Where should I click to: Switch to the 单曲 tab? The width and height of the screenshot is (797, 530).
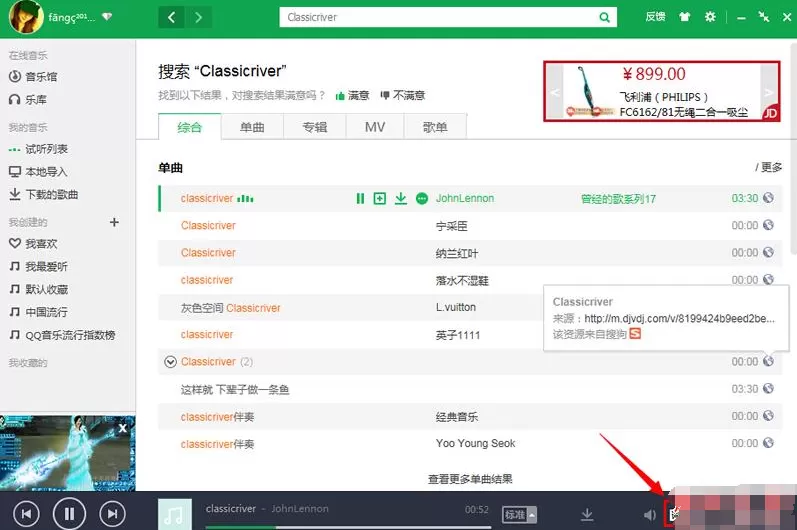click(252, 127)
